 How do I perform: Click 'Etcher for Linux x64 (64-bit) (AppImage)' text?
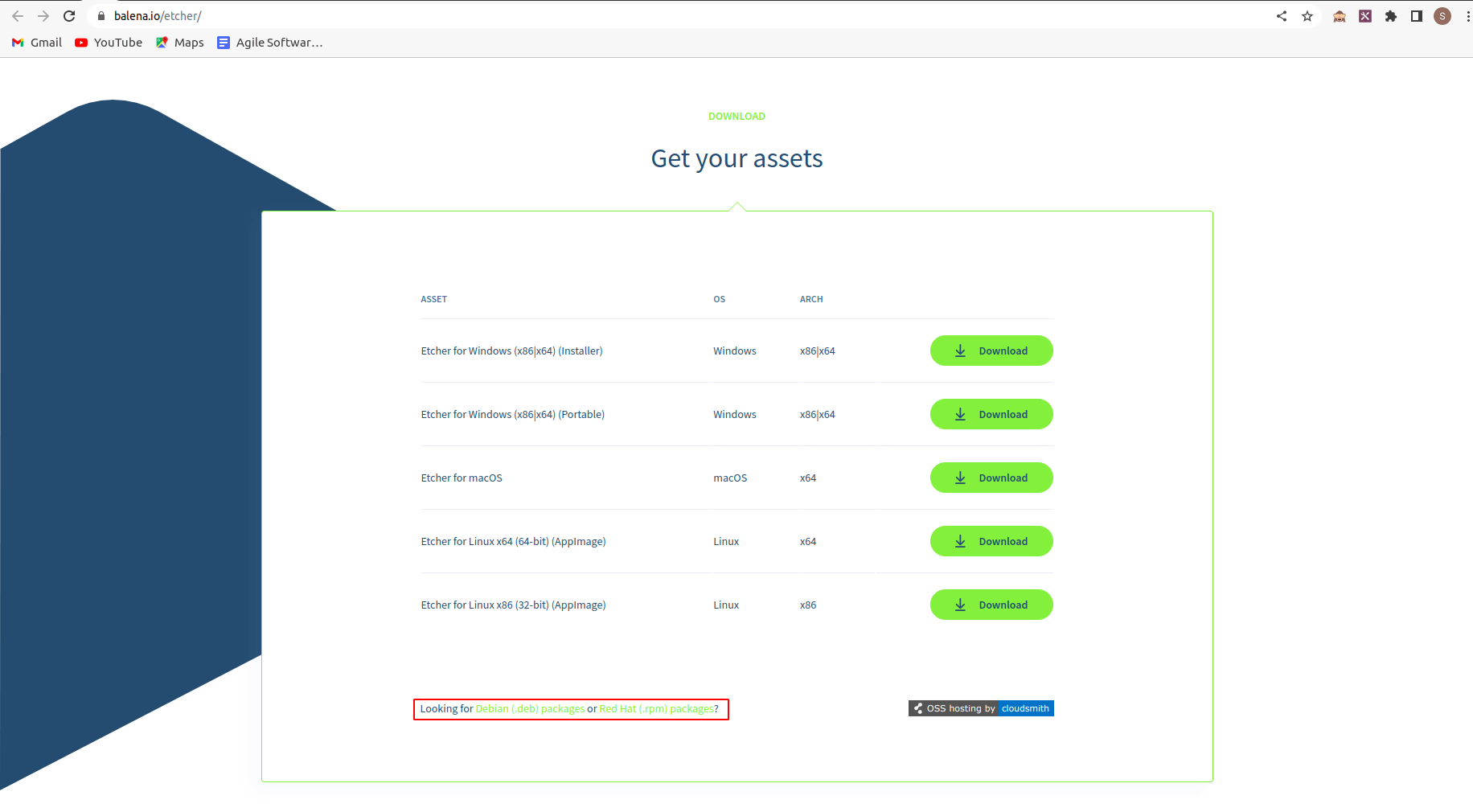click(513, 542)
